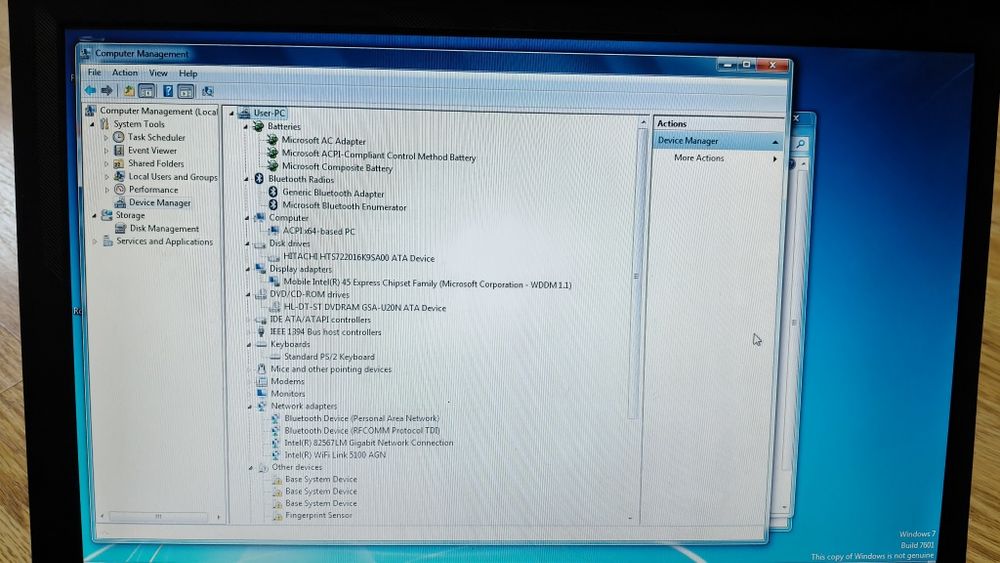Collapse the Network adapters category
Screen dimensions: 1000x563
(x=249, y=406)
